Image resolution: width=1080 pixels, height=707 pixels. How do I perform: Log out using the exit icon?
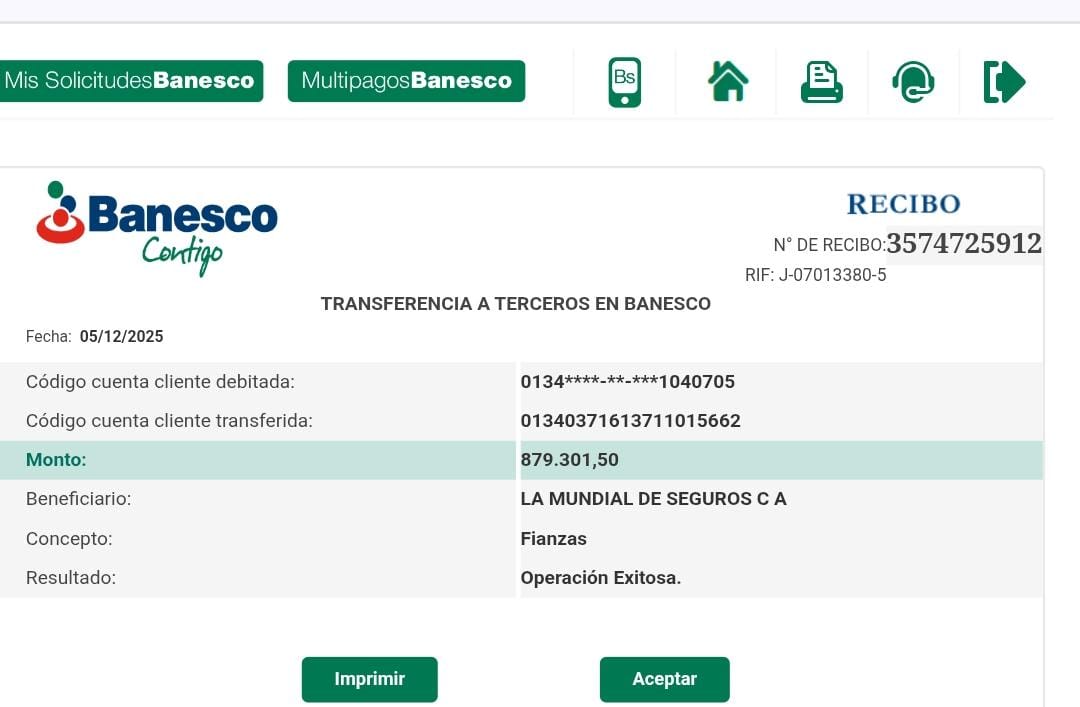pyautogui.click(x=1004, y=81)
